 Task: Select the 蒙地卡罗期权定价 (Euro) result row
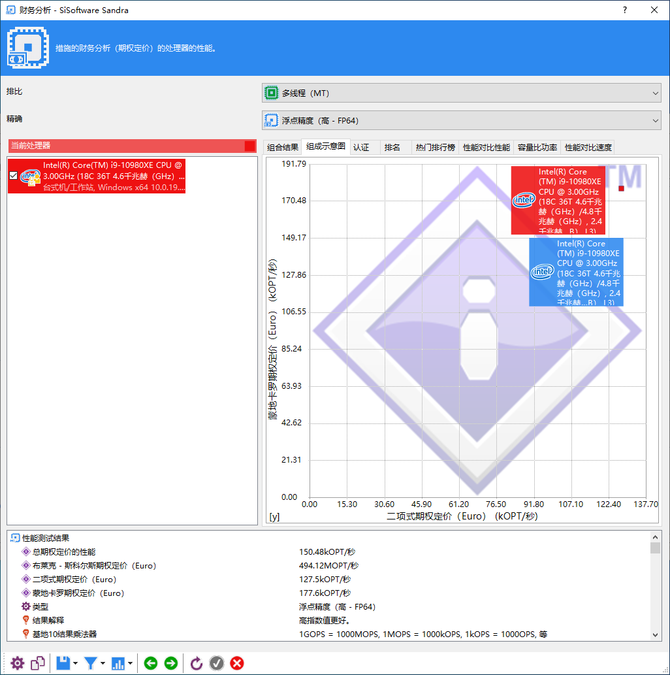[x=329, y=593]
